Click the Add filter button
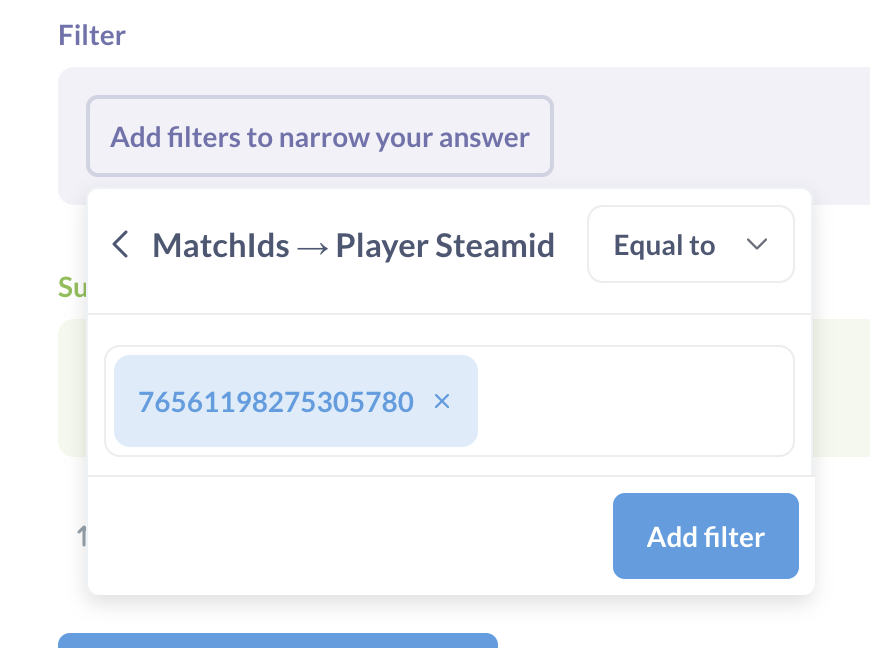870x648 pixels. click(705, 536)
